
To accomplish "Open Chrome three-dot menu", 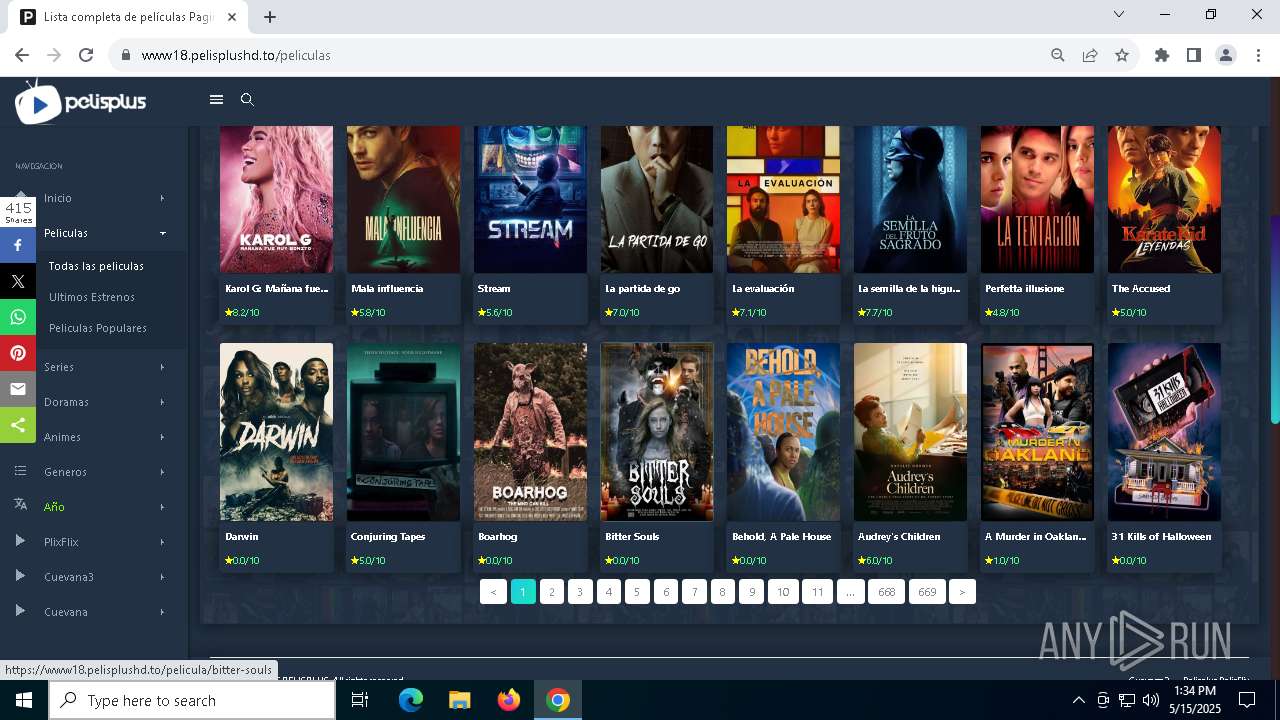I will click(1257, 55).
